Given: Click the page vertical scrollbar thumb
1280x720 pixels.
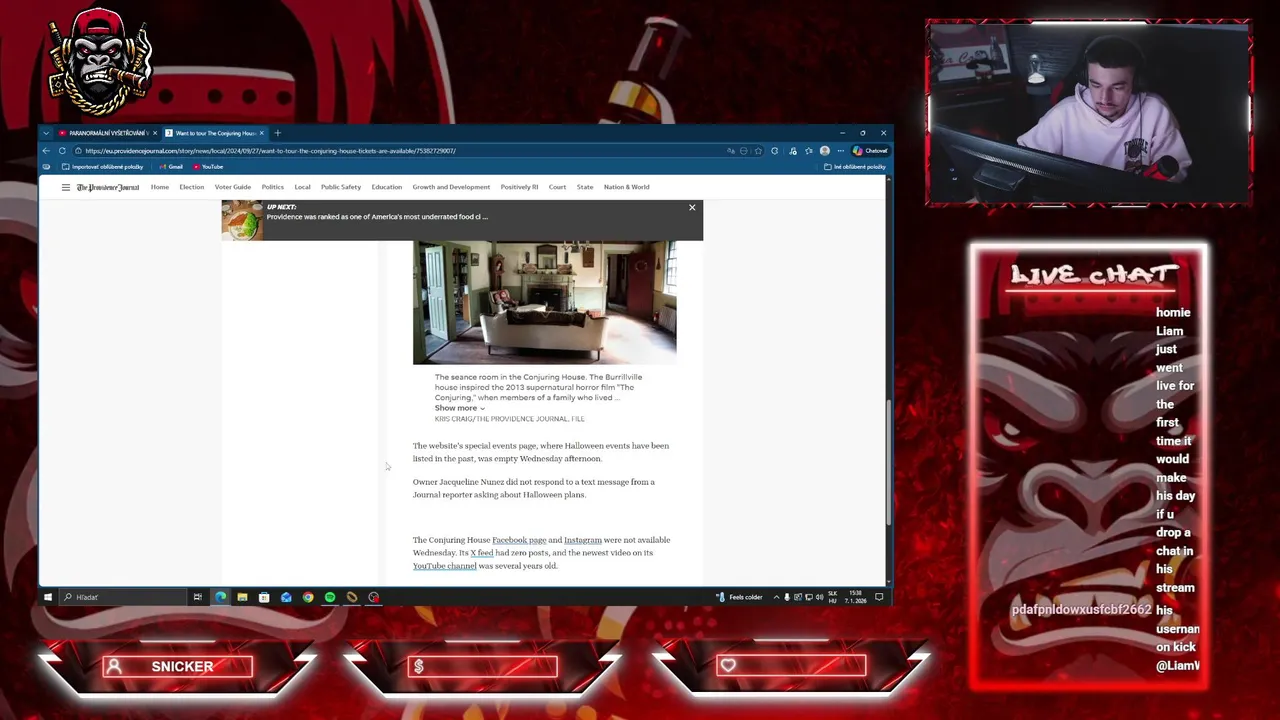Looking at the screenshot, I should click(x=889, y=463).
